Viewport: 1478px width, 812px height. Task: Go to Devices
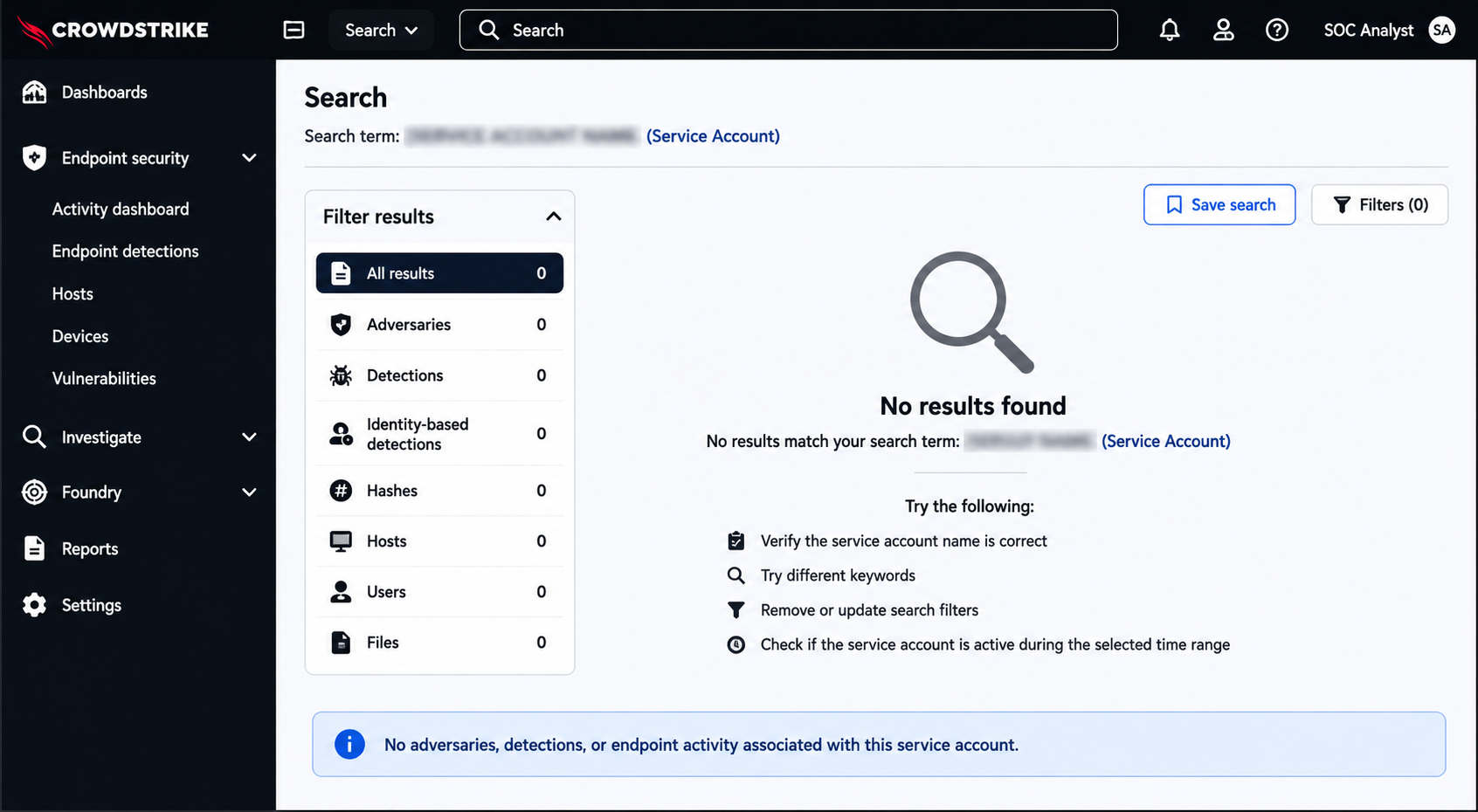click(x=80, y=336)
